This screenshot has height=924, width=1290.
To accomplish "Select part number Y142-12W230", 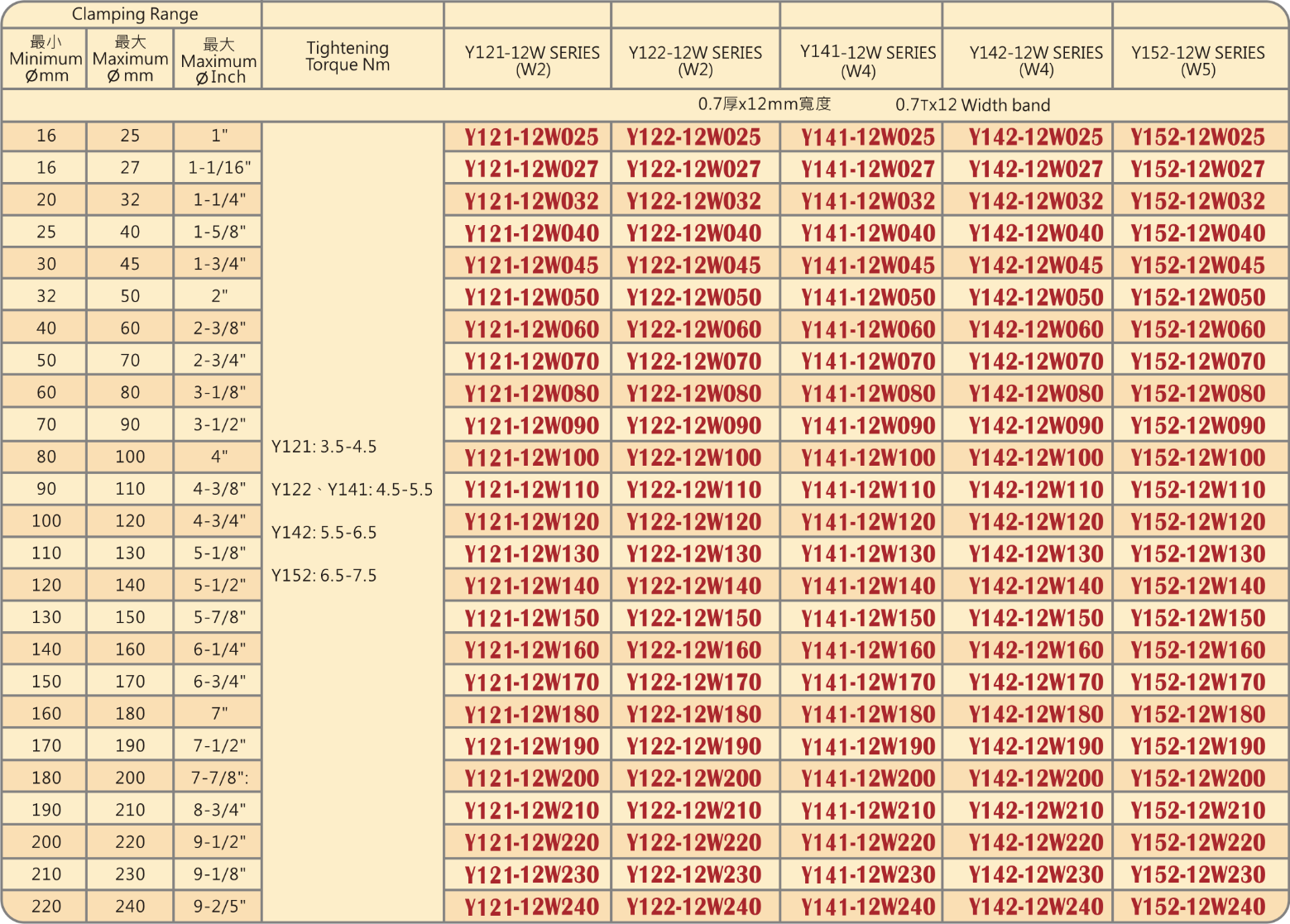I will (x=1036, y=874).
